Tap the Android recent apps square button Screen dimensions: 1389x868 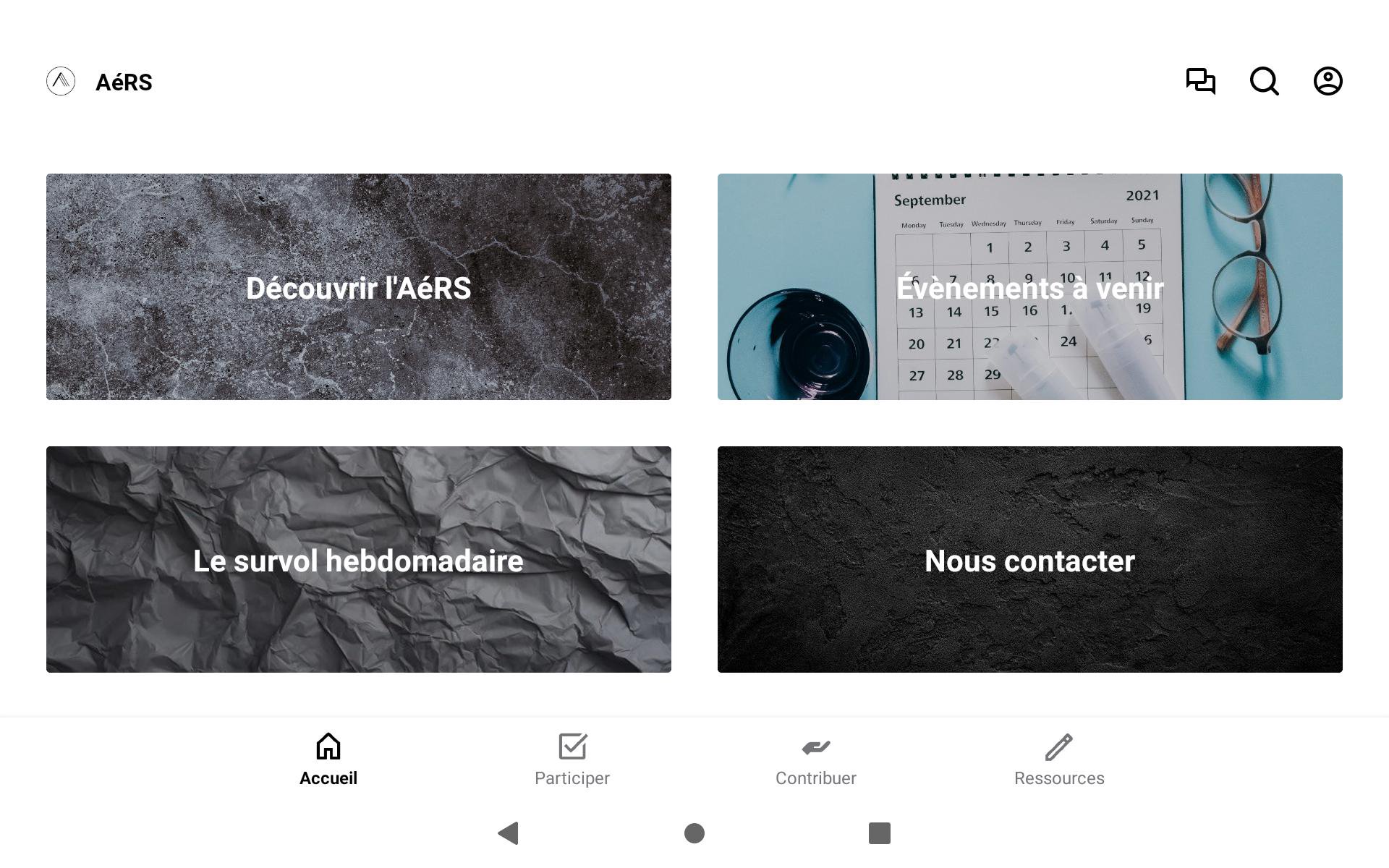880,833
